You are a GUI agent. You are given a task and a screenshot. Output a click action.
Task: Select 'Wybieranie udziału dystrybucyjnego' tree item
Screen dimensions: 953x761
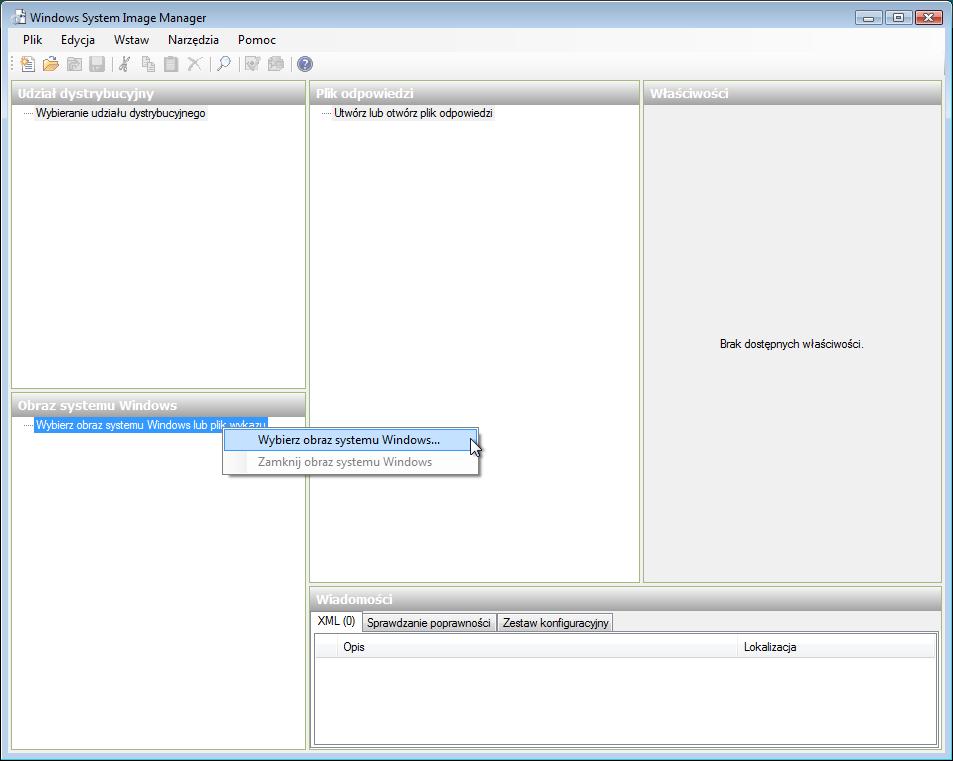click(120, 113)
